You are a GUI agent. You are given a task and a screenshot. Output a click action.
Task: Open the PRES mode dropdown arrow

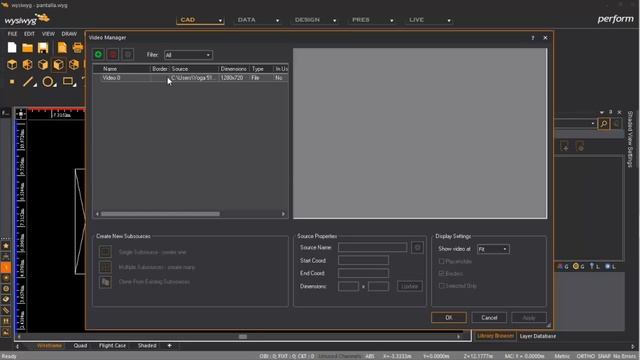[392, 20]
